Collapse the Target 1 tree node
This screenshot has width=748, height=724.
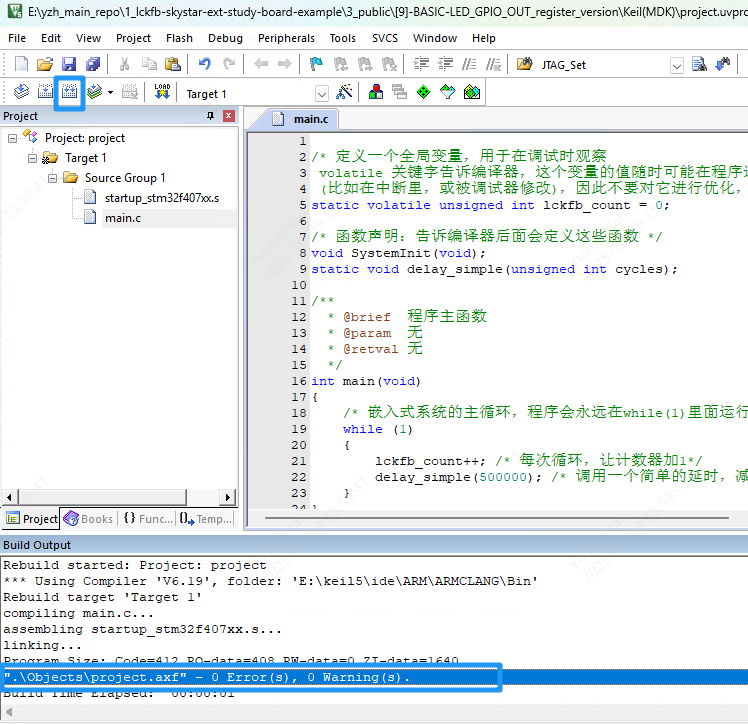[33, 158]
